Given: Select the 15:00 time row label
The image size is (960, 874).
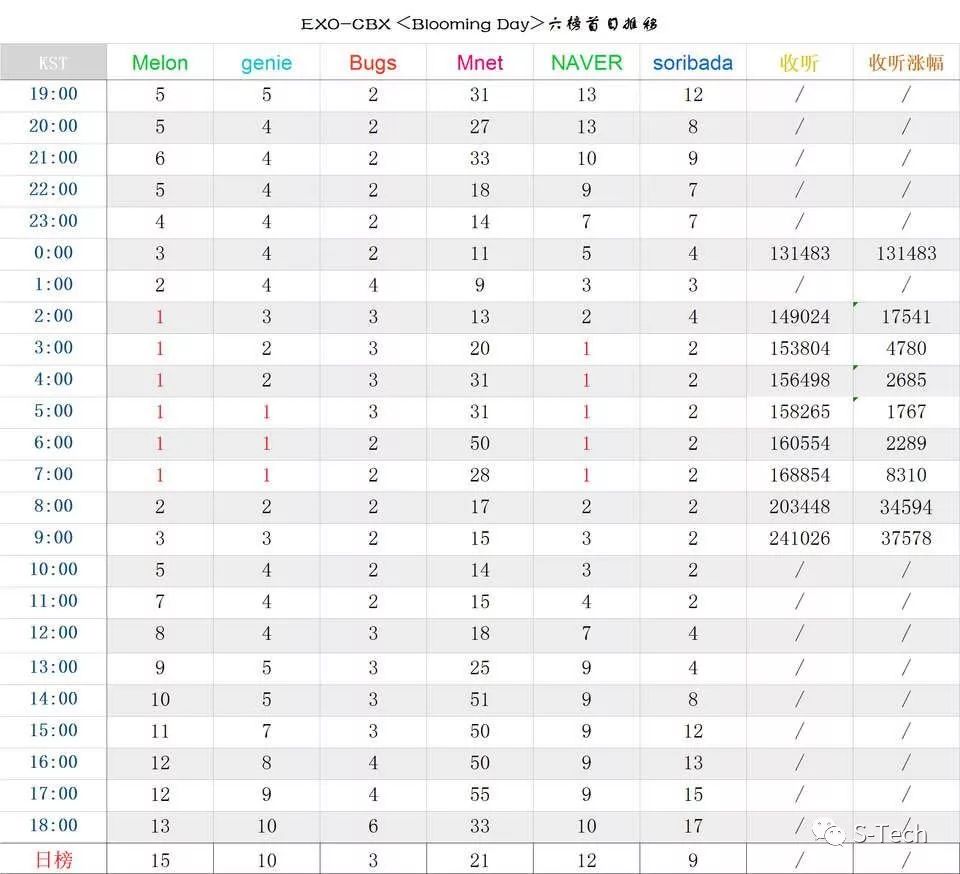Looking at the screenshot, I should (53, 730).
